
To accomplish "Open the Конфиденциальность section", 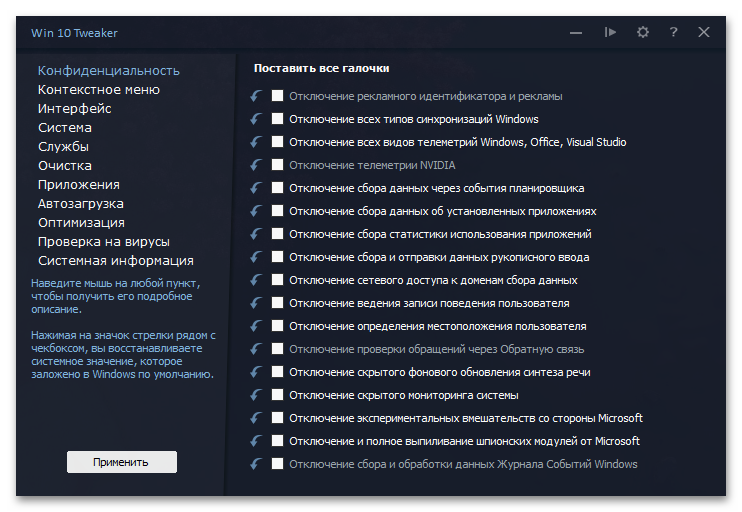I will pyautogui.click(x=109, y=71).
